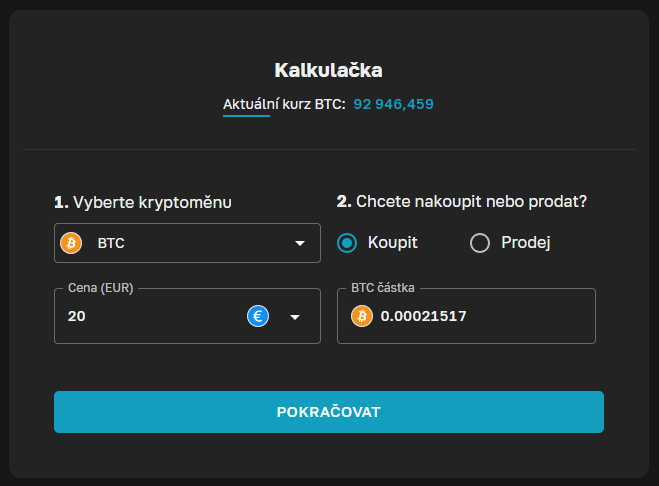
Task: Click the blue euro currency icon
Action: pos(258,317)
